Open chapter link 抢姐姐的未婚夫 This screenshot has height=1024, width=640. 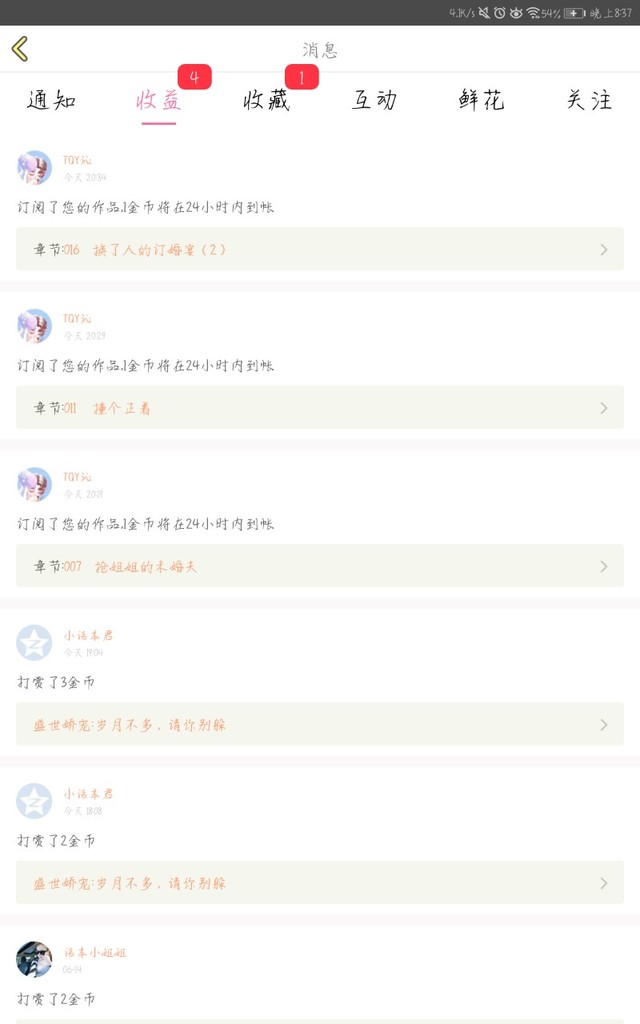(x=146, y=567)
